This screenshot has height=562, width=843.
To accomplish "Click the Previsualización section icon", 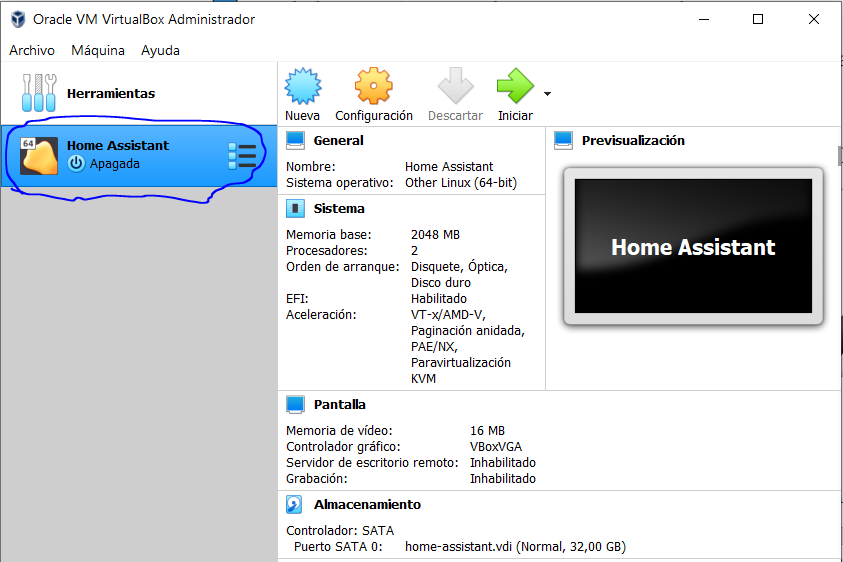I will [x=563, y=141].
